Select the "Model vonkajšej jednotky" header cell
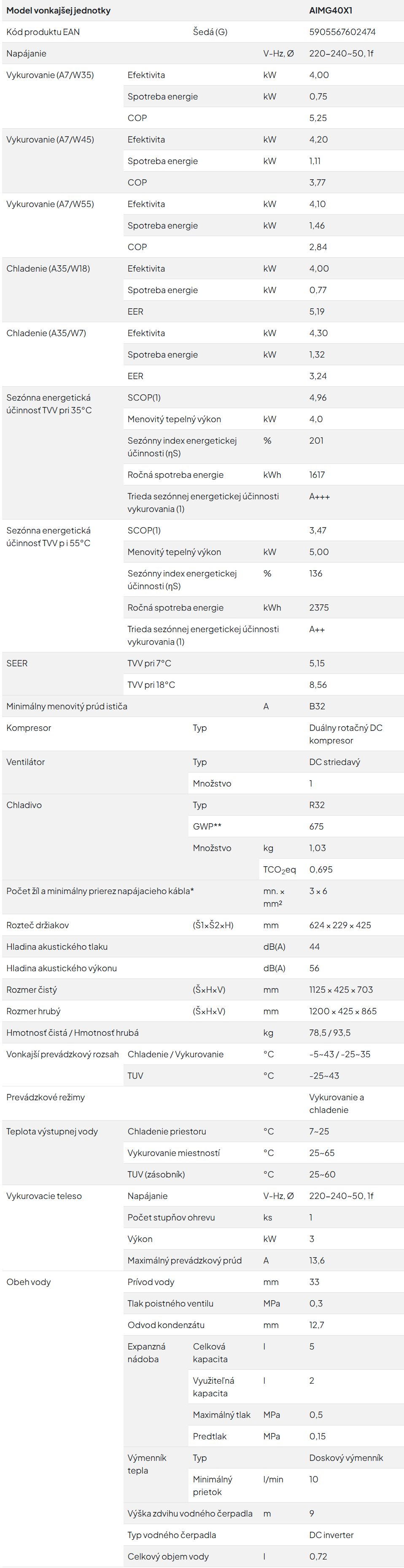Image resolution: width=404 pixels, height=1568 pixels. click(x=59, y=11)
